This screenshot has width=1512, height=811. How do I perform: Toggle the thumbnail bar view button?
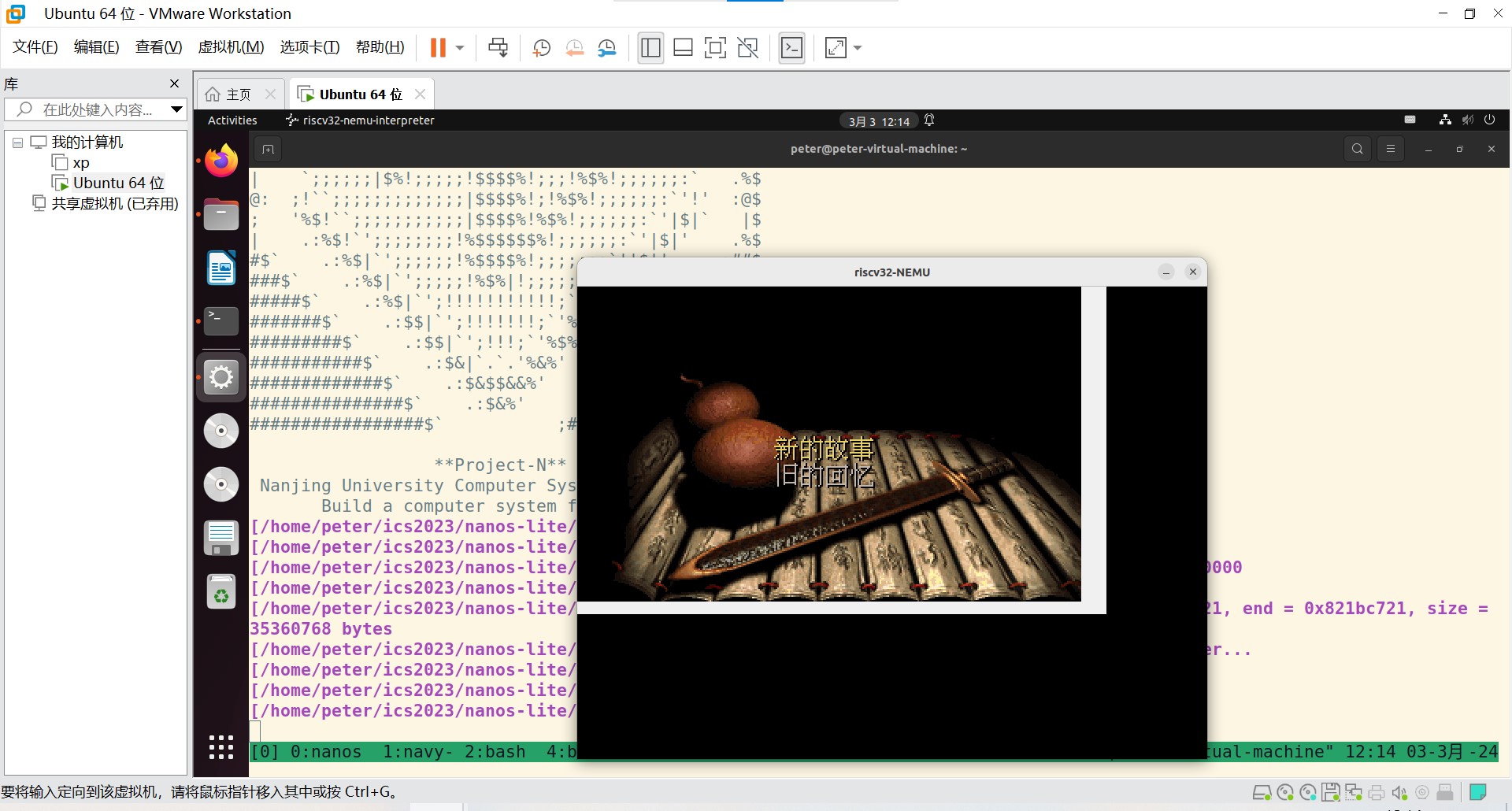tap(683, 48)
